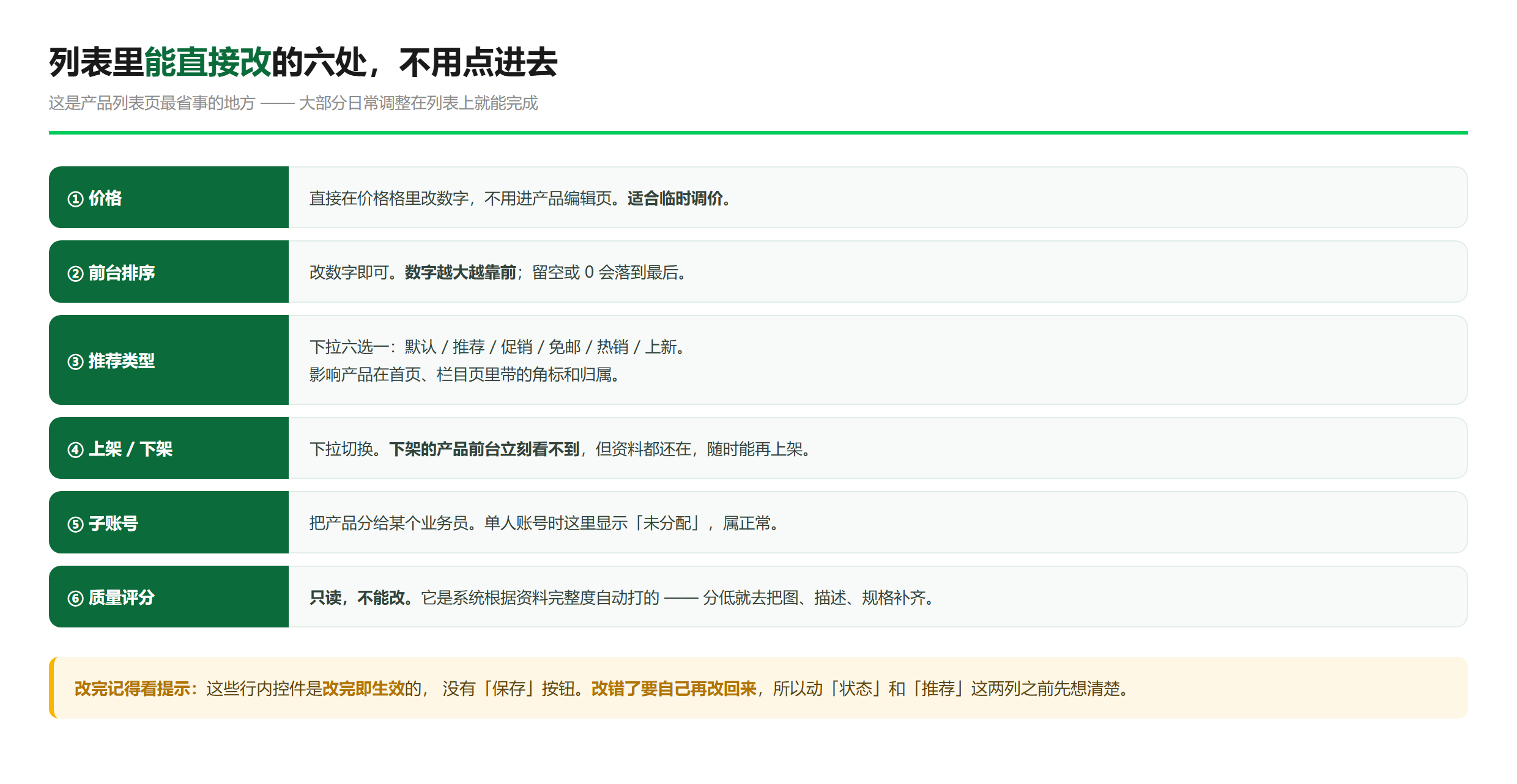The height and width of the screenshot is (784, 1517).
Task: Click the bold text 适合临时调价
Action: click(675, 198)
